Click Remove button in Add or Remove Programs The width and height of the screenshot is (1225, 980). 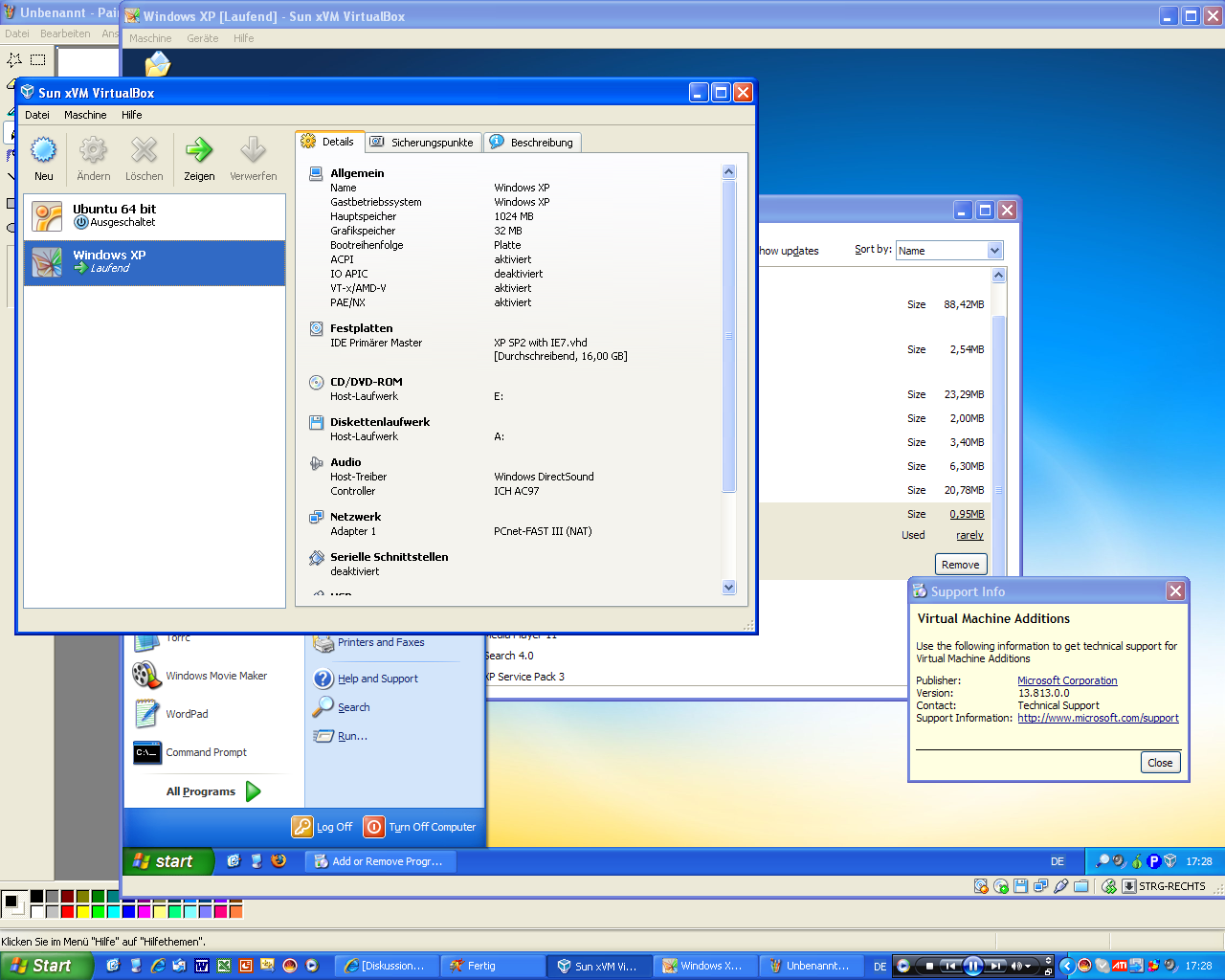point(960,565)
